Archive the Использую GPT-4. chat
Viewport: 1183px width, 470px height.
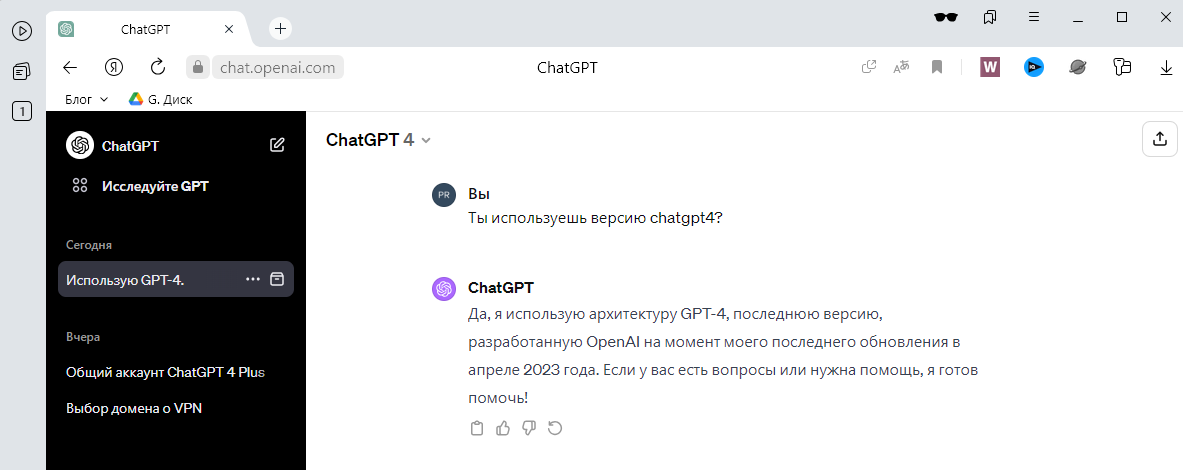277,279
